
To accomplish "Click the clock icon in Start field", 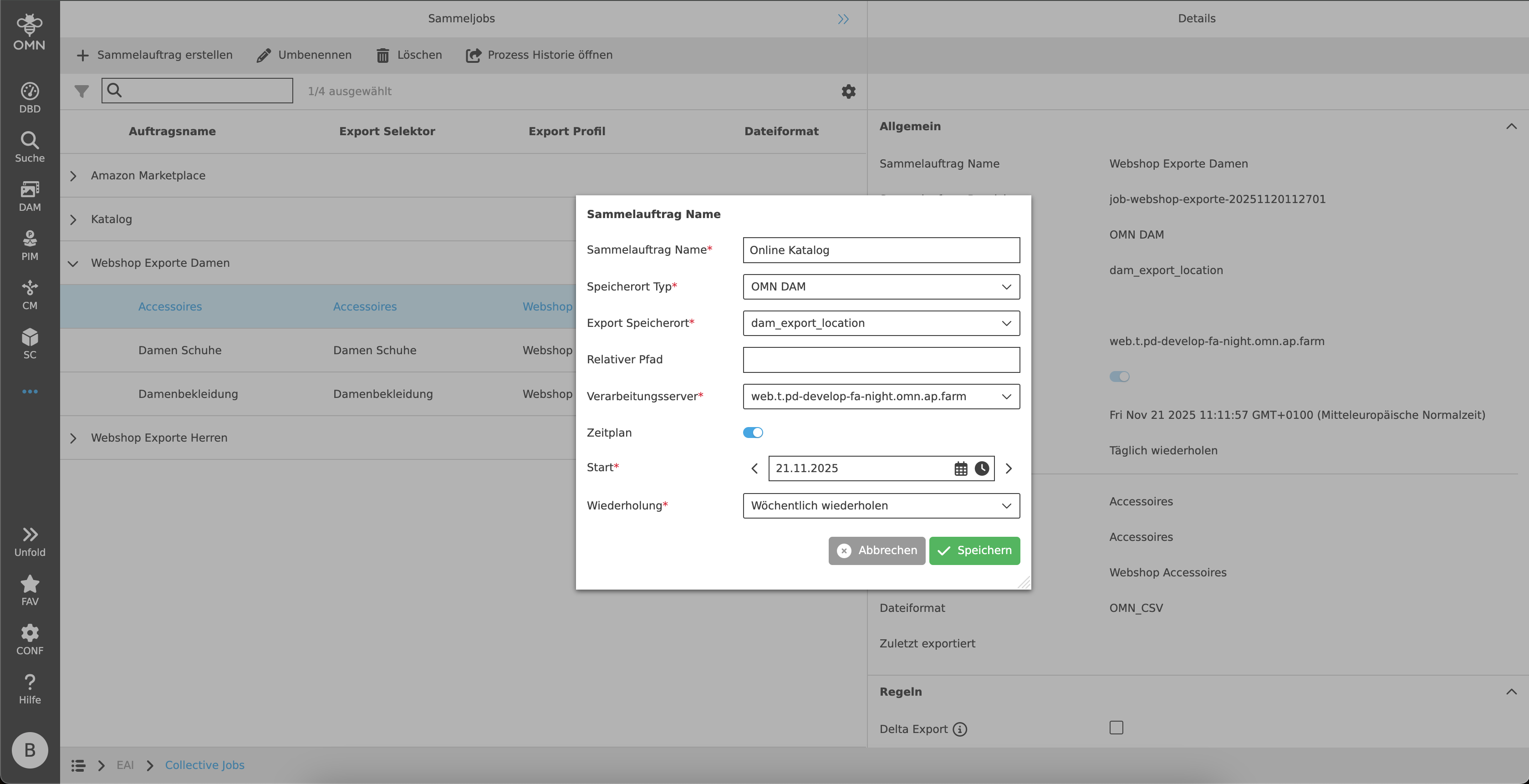I will click(982, 469).
